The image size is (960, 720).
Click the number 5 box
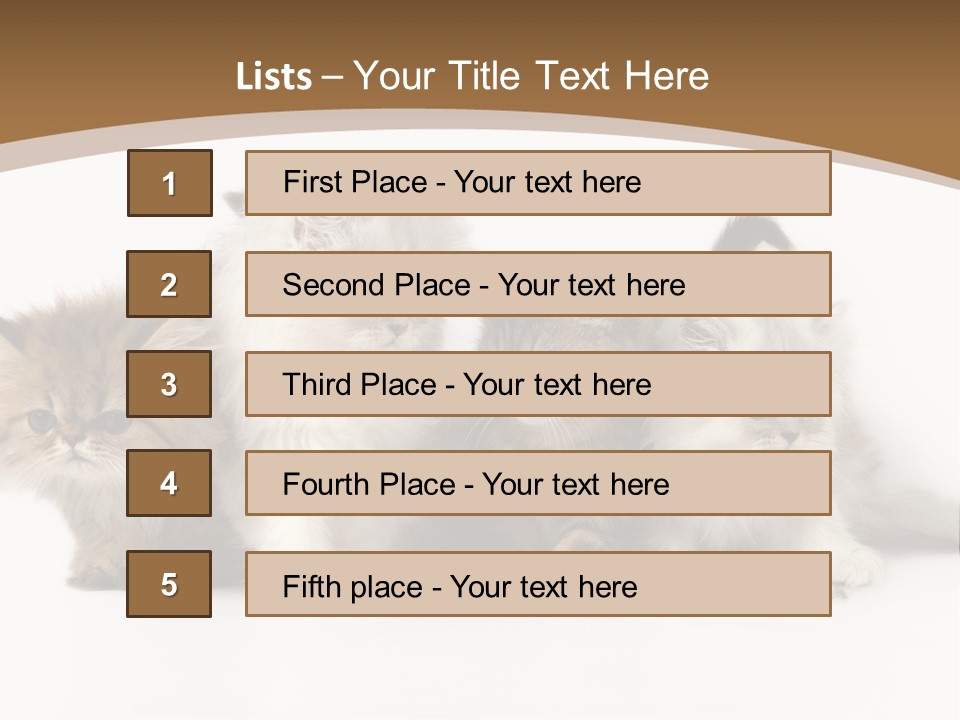[169, 584]
